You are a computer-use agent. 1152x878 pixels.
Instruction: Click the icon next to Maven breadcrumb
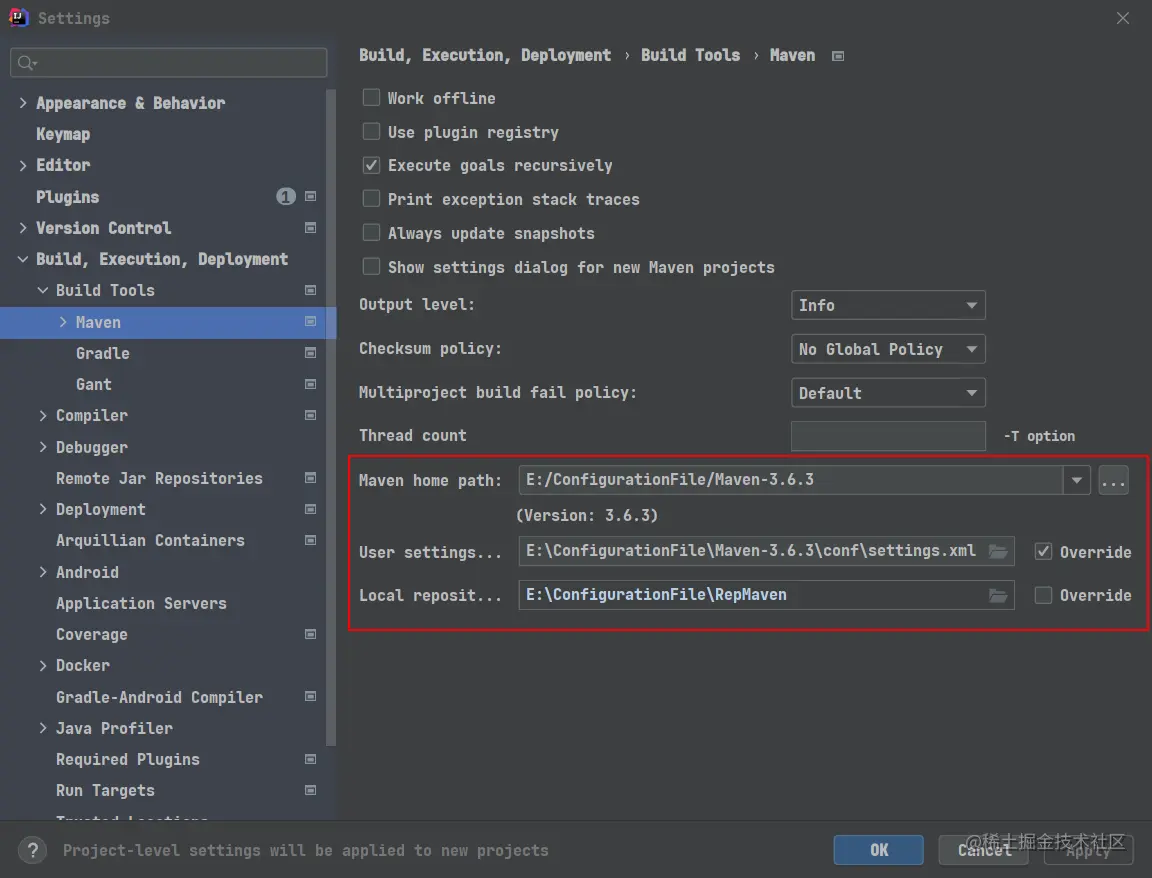pos(838,56)
